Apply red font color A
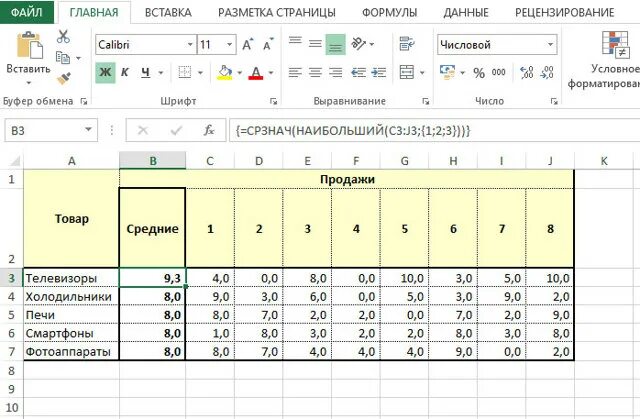Viewport: 640px width, 419px height. point(256,73)
